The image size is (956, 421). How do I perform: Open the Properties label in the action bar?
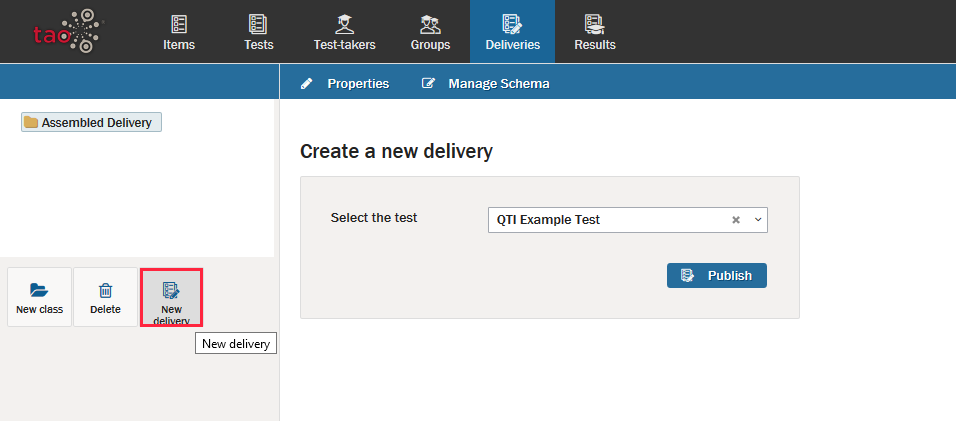click(357, 84)
